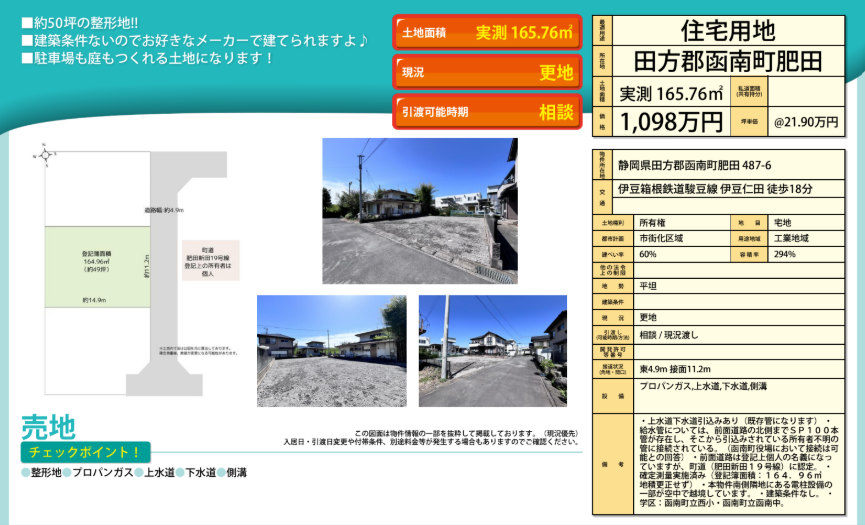Click the 住宅用地 title heading
The width and height of the screenshot is (865, 525).
click(x=728, y=29)
